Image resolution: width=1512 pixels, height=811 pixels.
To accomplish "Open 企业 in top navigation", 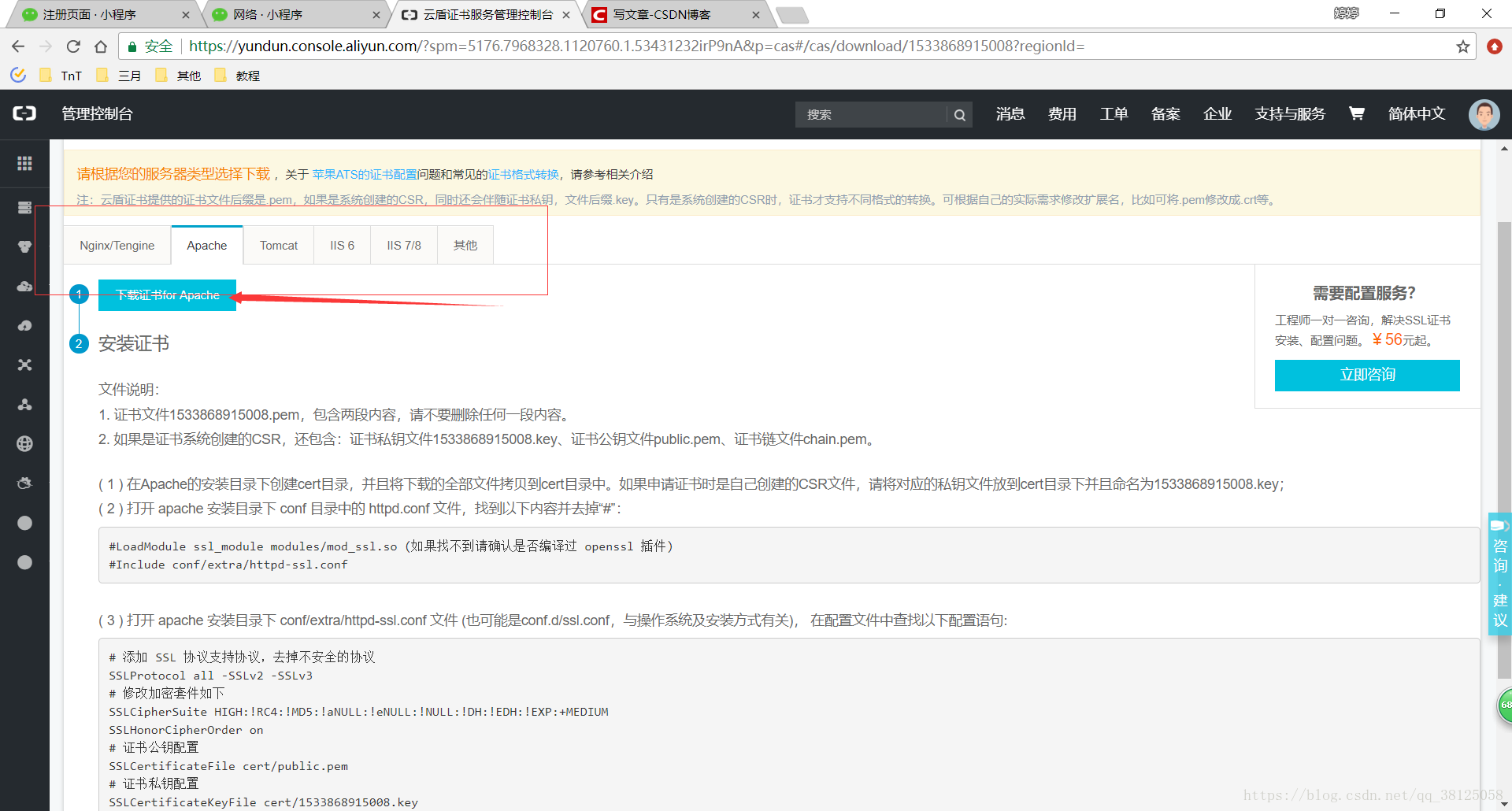I will pos(1217,114).
